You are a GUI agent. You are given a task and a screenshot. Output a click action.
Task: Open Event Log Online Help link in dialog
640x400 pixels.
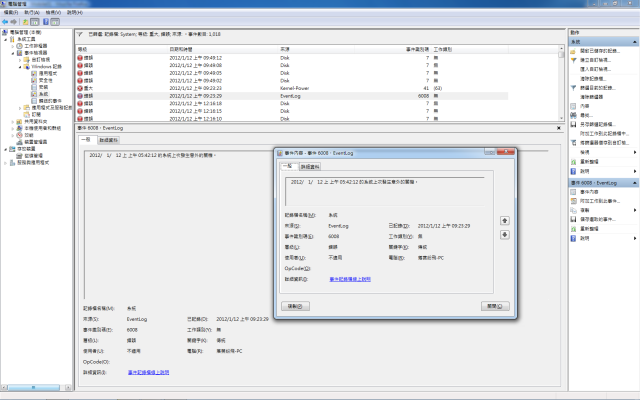click(350, 279)
